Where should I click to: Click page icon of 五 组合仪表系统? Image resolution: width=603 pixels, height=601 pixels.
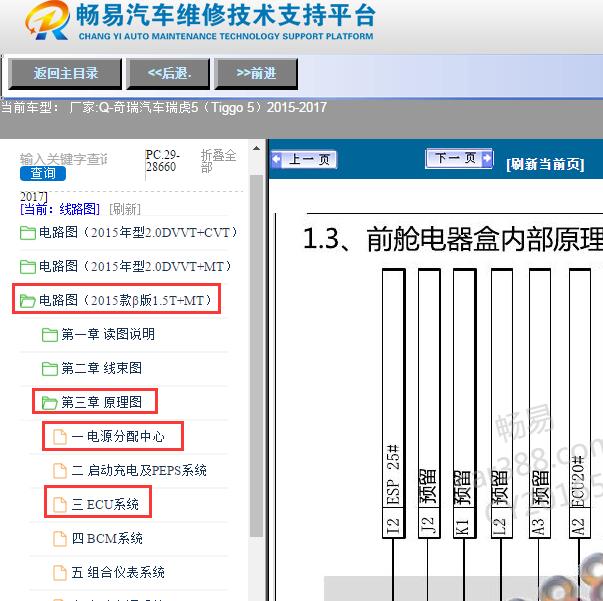[x=60, y=572]
